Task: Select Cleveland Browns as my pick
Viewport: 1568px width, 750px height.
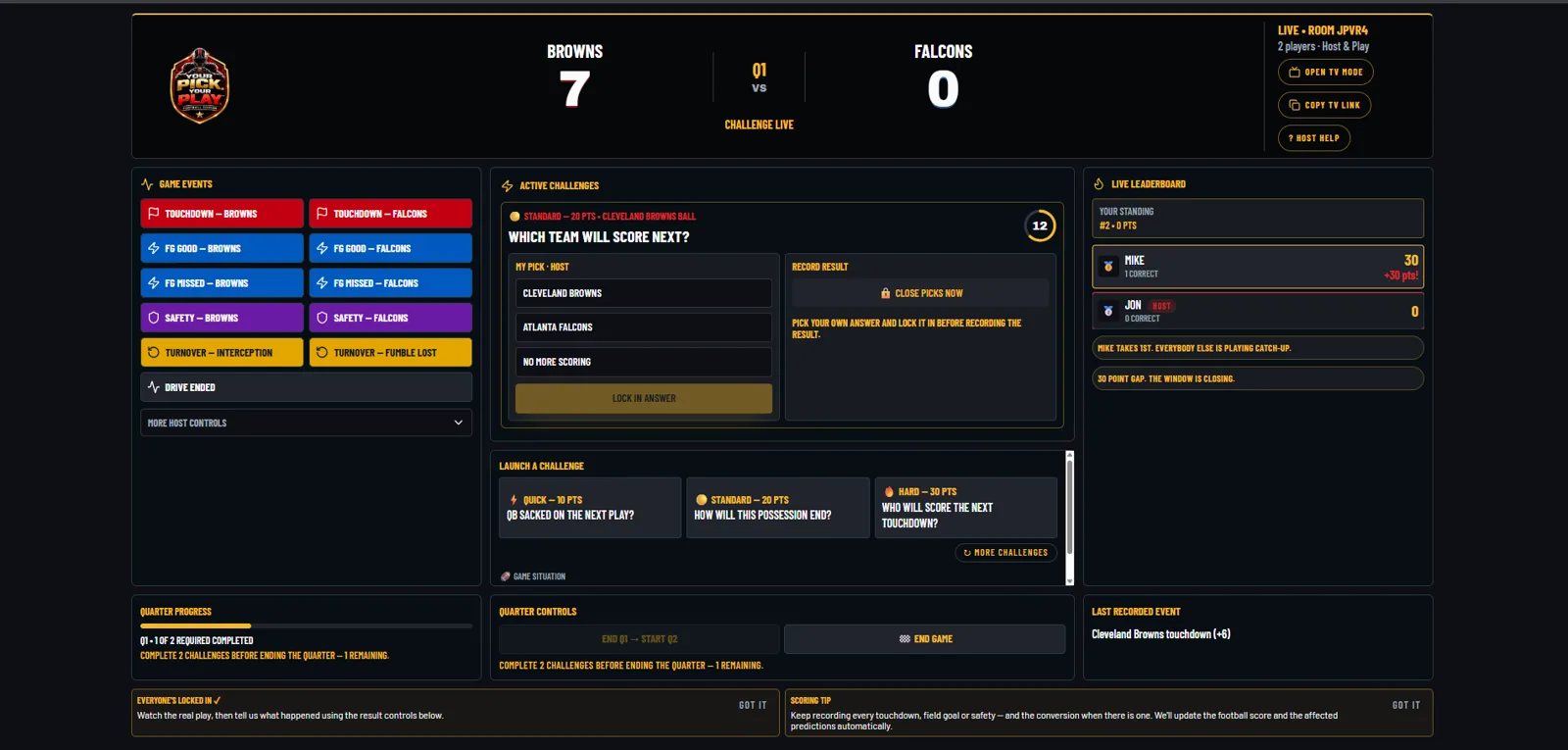Action: click(644, 293)
